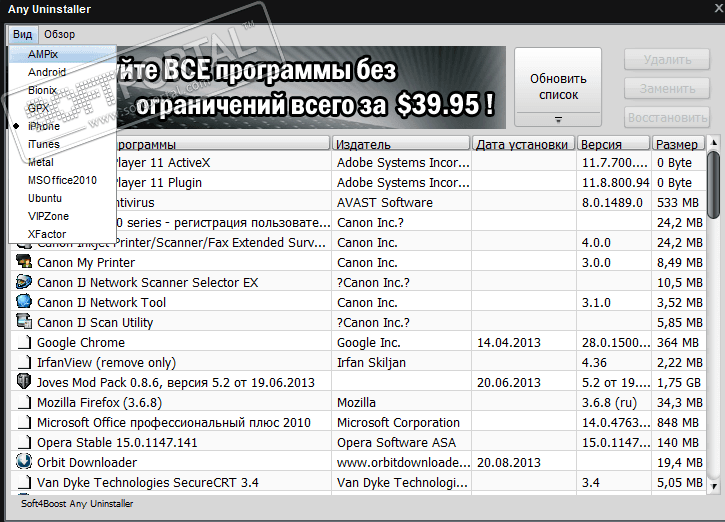
Task: Click the Microsoft Corporation publisher cell
Action: (401, 423)
